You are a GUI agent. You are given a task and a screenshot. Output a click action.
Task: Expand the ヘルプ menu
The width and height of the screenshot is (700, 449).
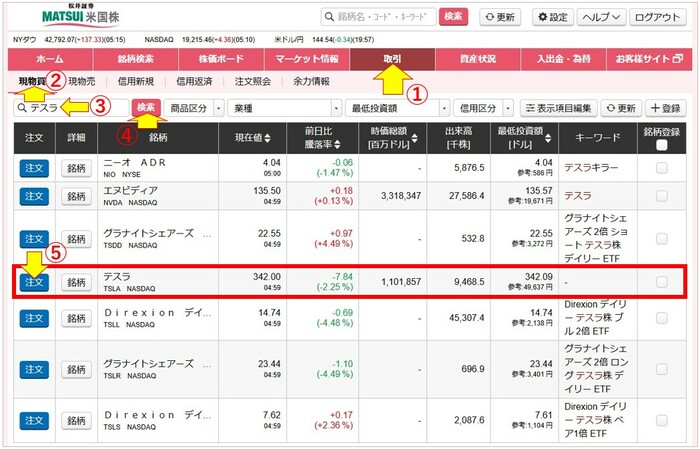[601, 17]
